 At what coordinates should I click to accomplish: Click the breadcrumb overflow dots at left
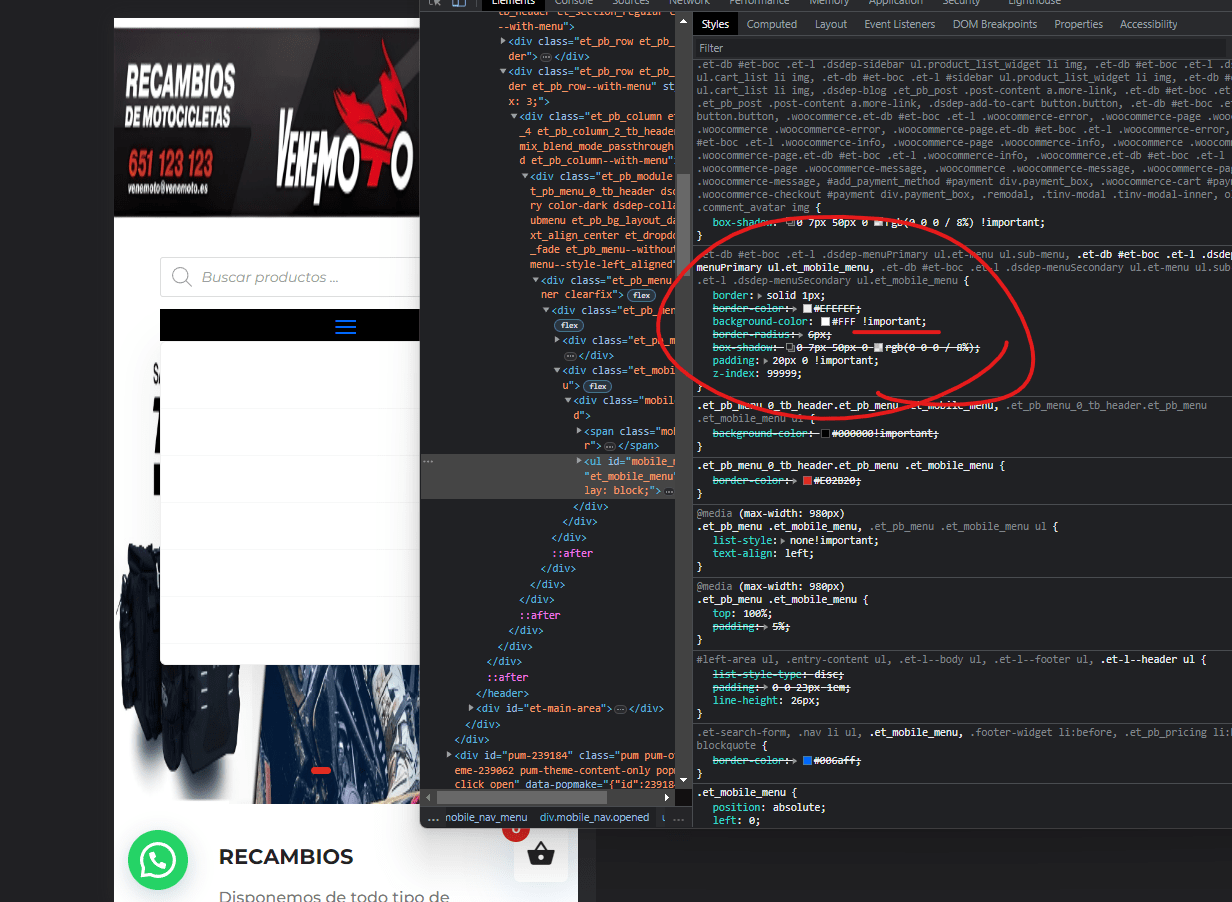tap(433, 818)
